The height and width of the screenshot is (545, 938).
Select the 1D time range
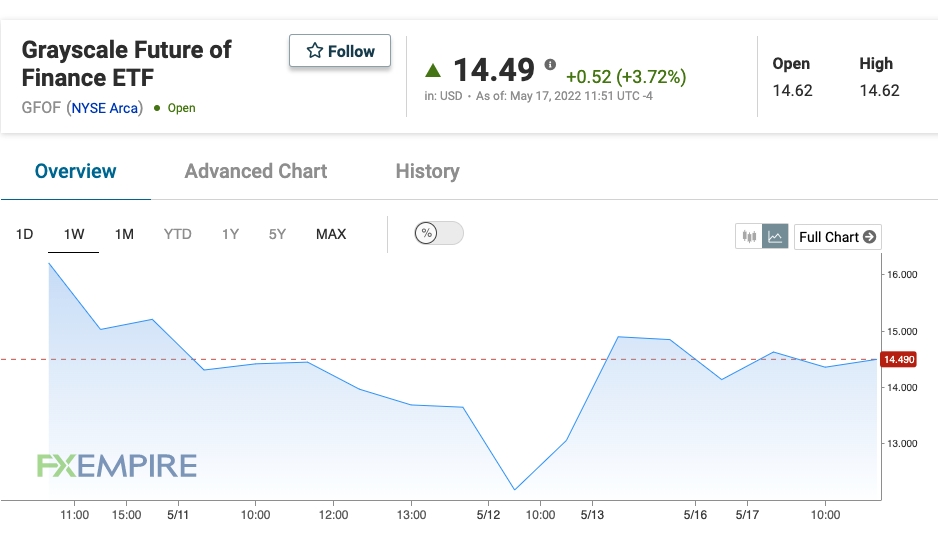(24, 234)
